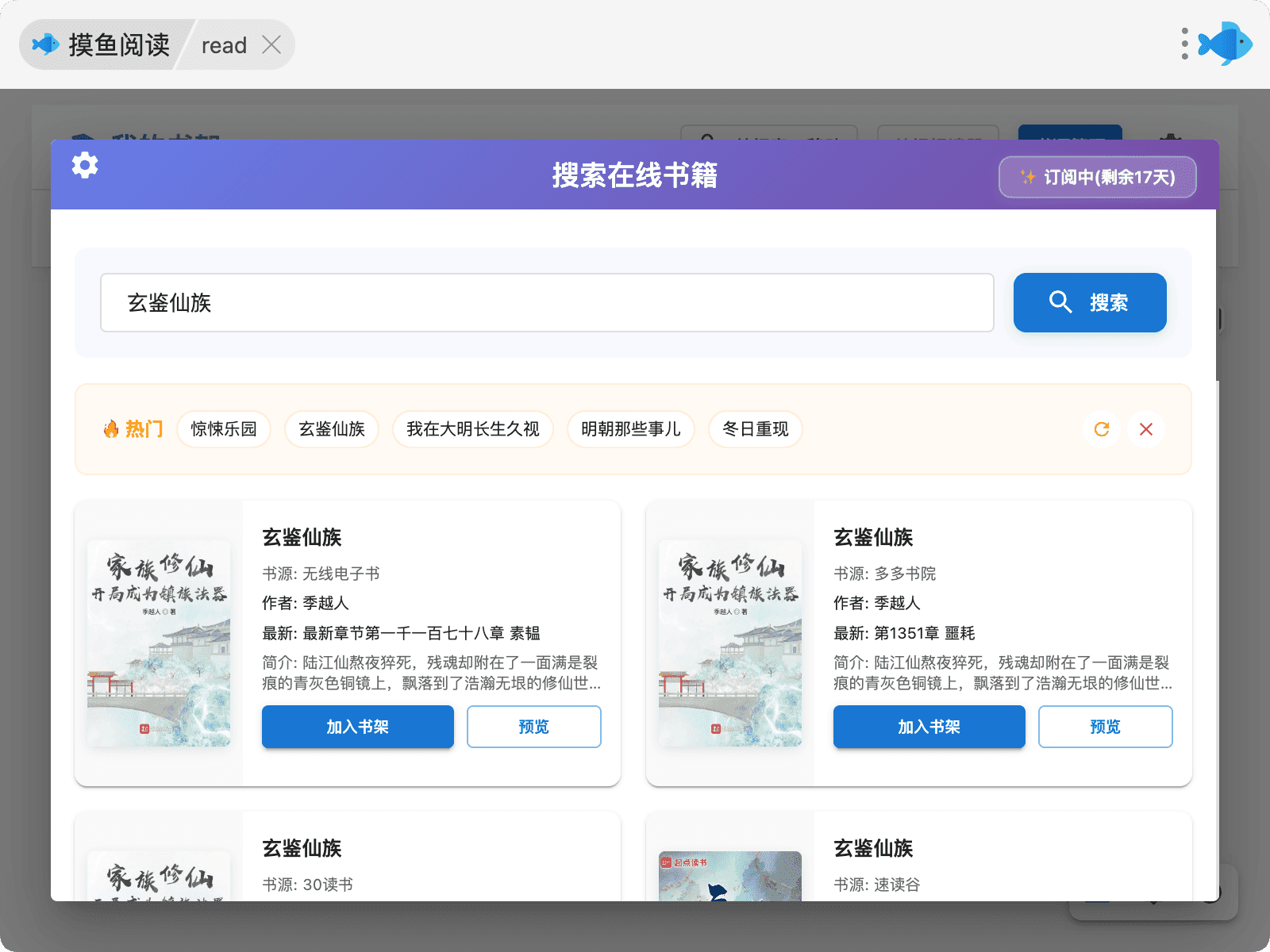Screen dimensions: 1270x952
Task: Add the 多多书院 source book to bookshelf
Action: tap(929, 727)
